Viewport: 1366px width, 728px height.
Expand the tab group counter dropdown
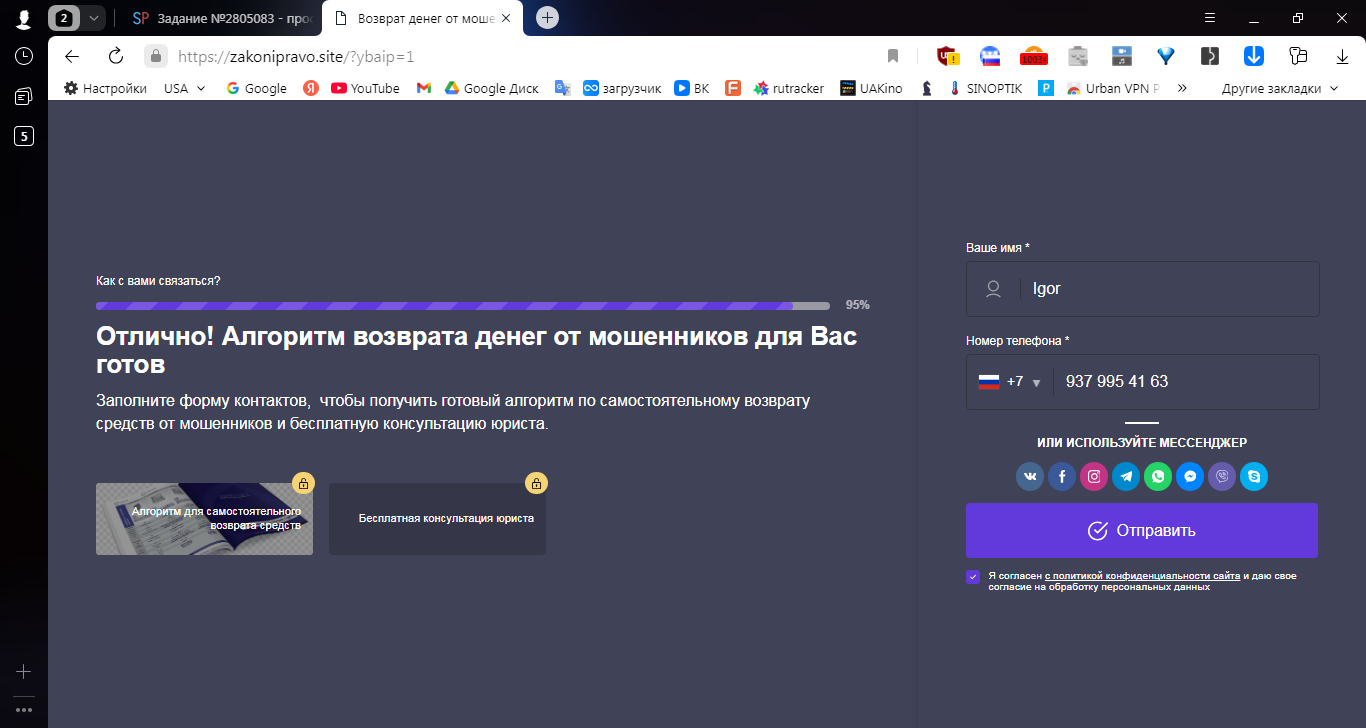click(x=94, y=18)
